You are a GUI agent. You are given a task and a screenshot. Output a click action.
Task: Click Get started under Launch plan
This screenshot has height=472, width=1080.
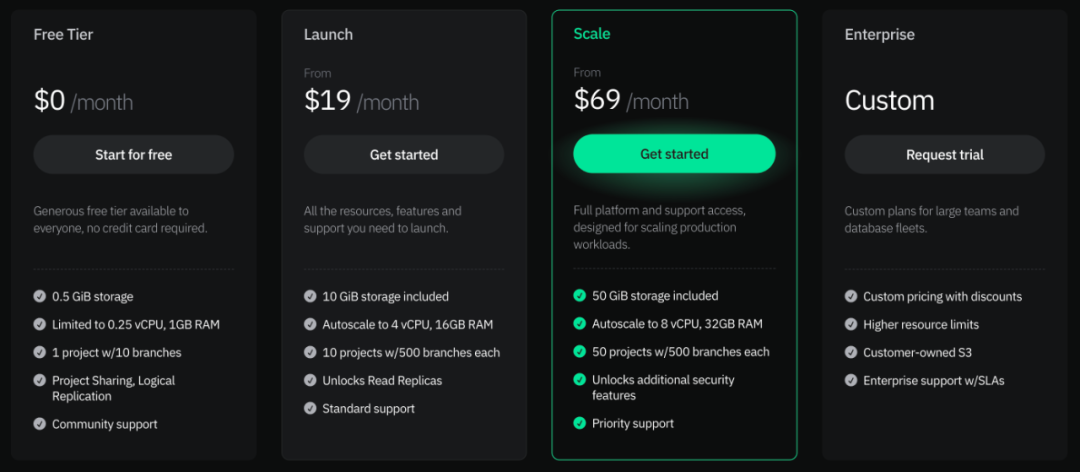tap(404, 155)
